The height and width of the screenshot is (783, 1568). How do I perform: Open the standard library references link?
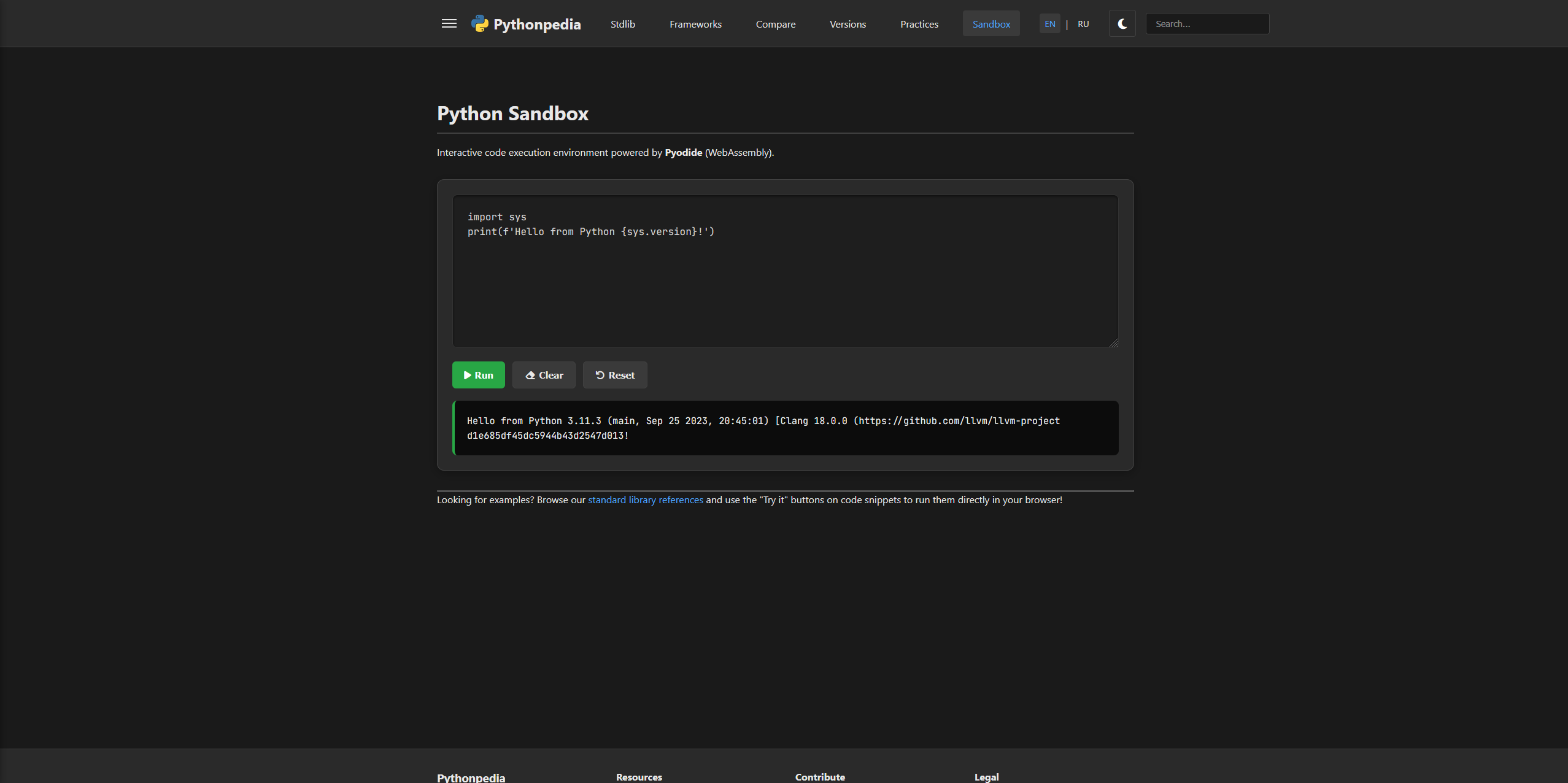[x=645, y=499]
